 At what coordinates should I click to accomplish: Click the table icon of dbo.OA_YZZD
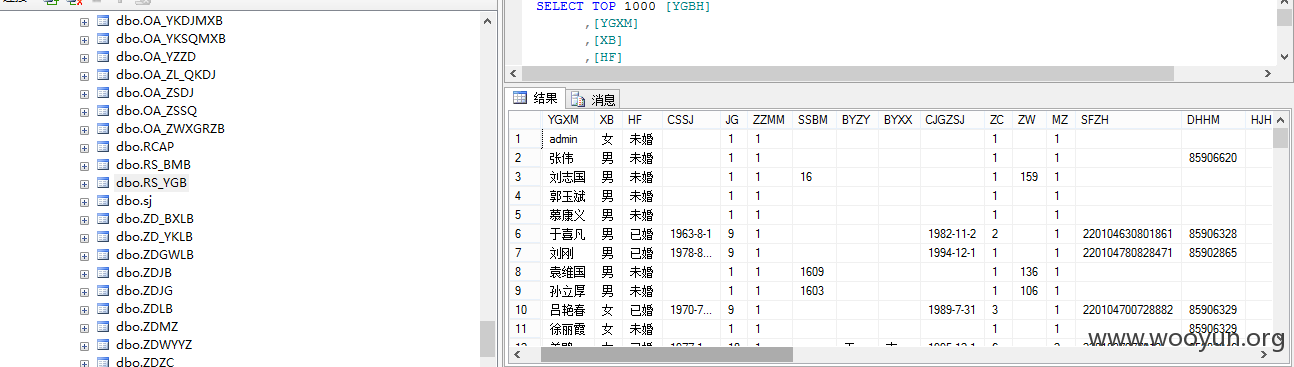tap(103, 57)
